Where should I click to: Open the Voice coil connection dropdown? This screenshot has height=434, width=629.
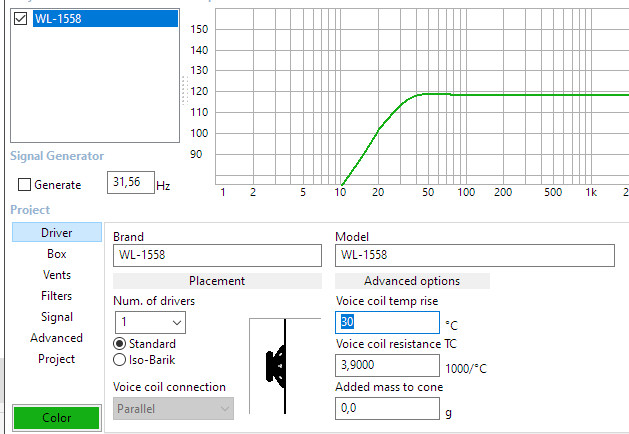pyautogui.click(x=173, y=409)
